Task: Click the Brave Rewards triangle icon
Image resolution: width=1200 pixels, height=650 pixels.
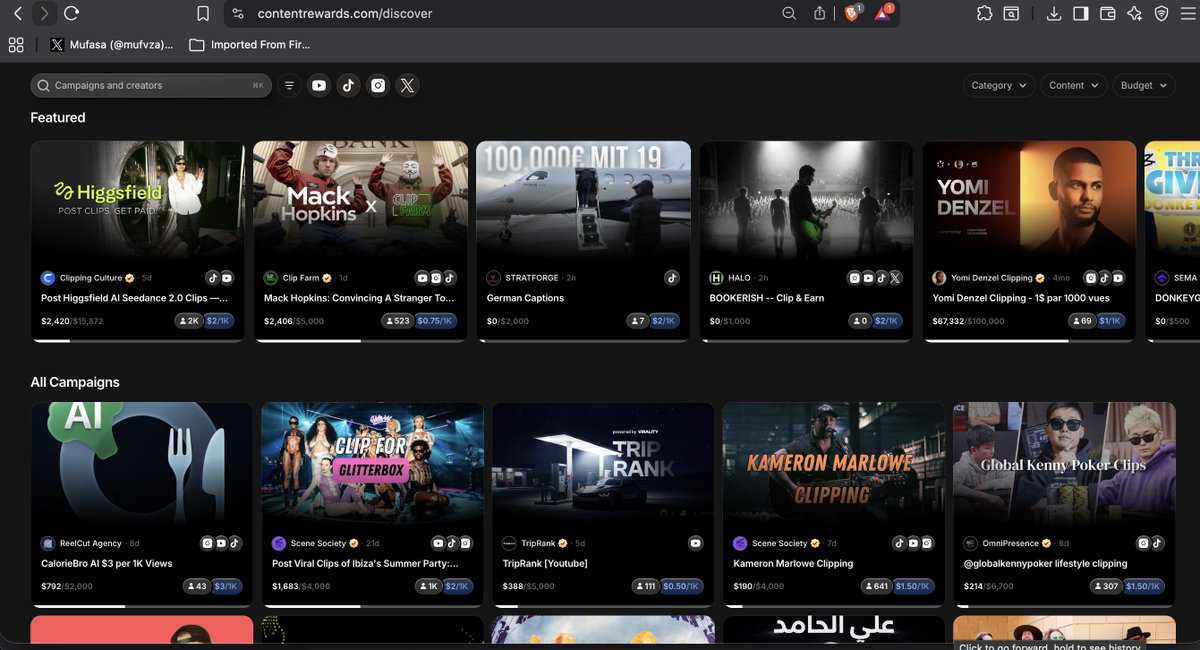Action: coord(882,14)
